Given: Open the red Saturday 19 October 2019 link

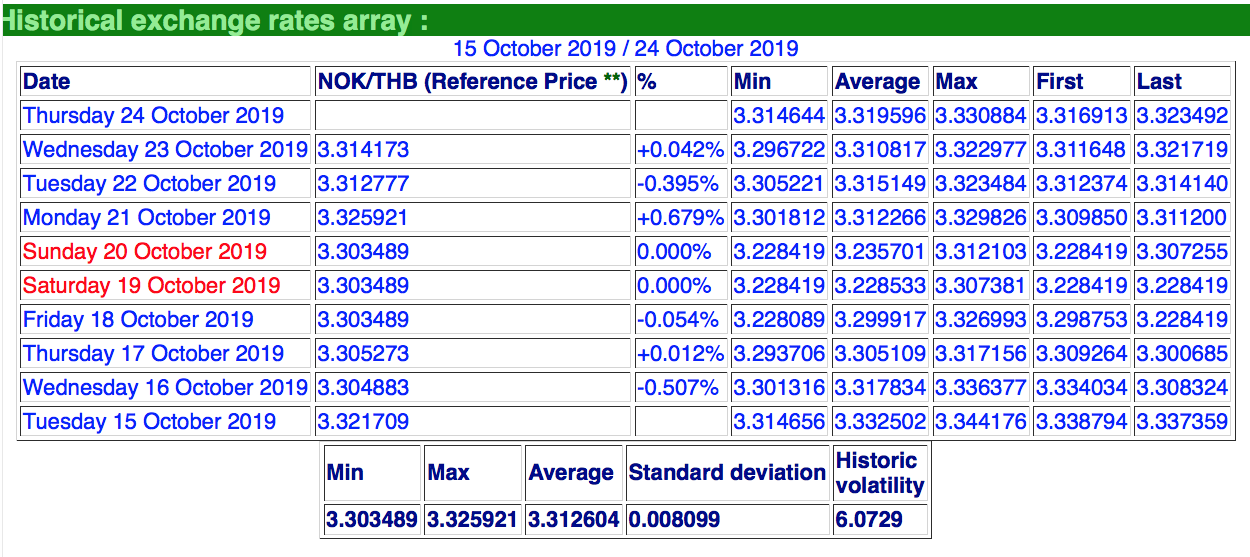Looking at the screenshot, I should [x=151, y=286].
